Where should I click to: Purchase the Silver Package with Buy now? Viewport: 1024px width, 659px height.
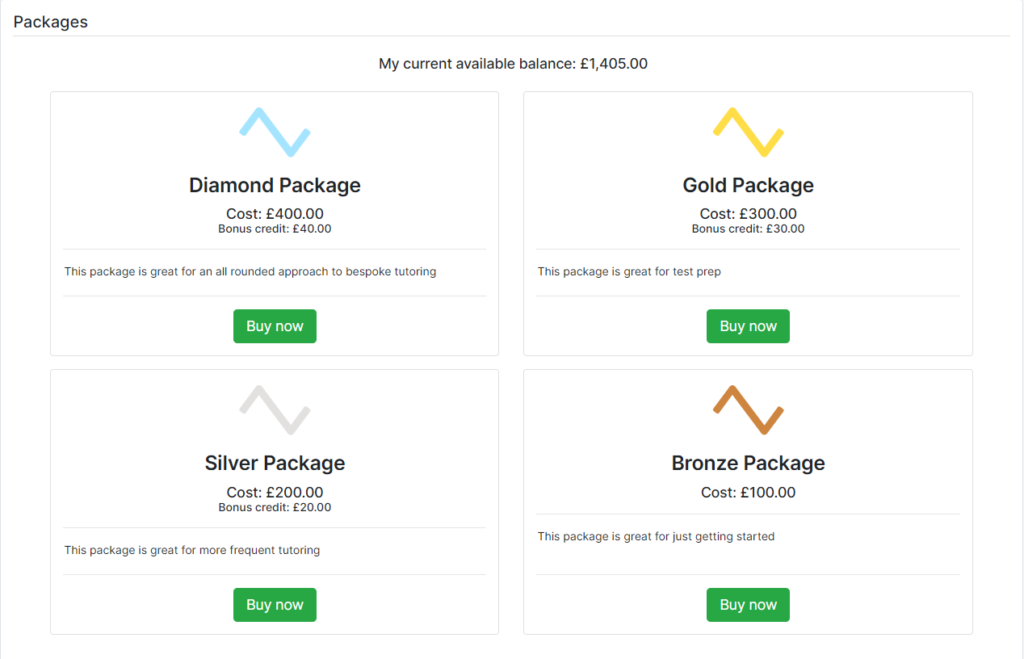click(275, 604)
